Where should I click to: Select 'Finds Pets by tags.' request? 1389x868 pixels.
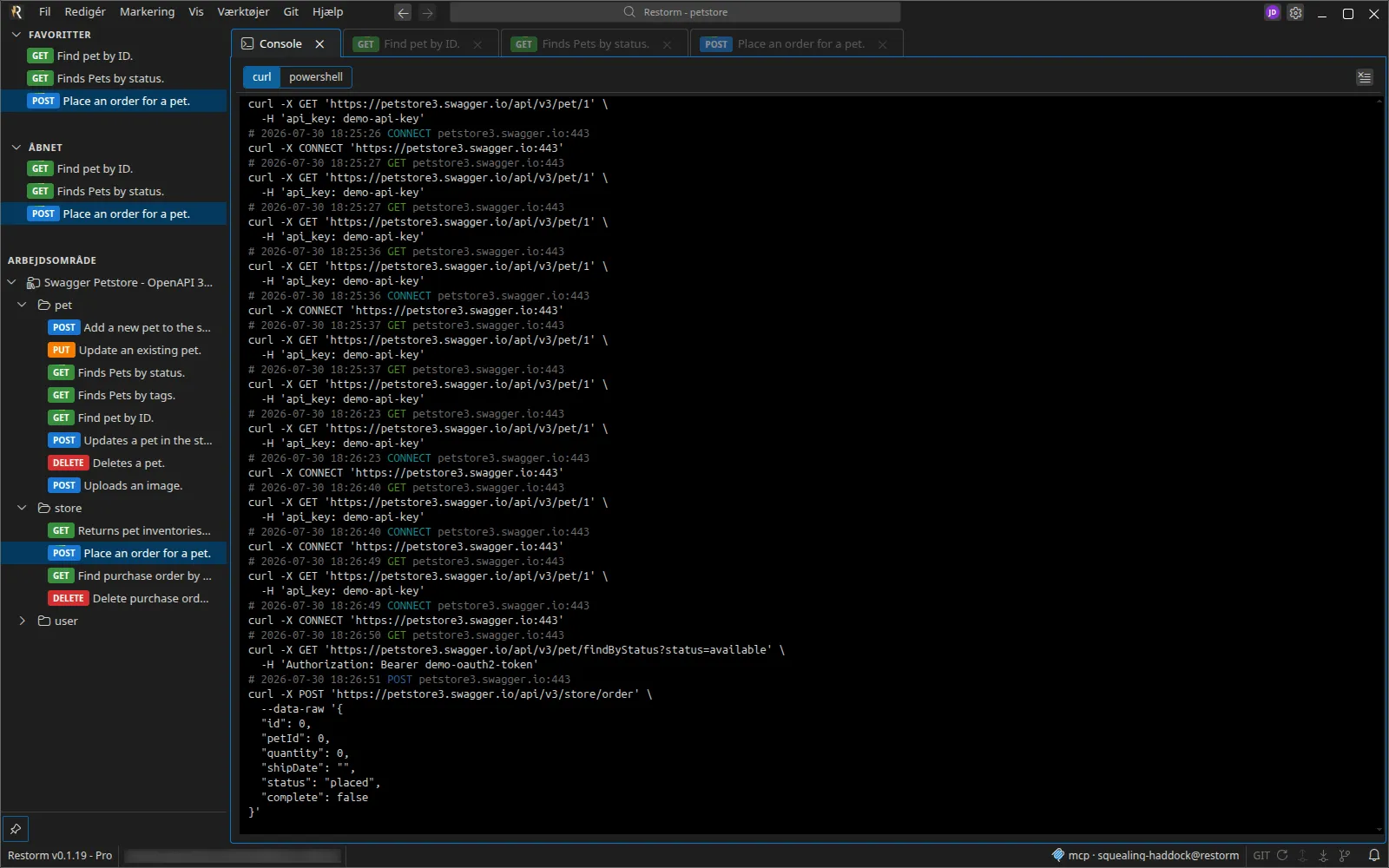tap(114, 395)
